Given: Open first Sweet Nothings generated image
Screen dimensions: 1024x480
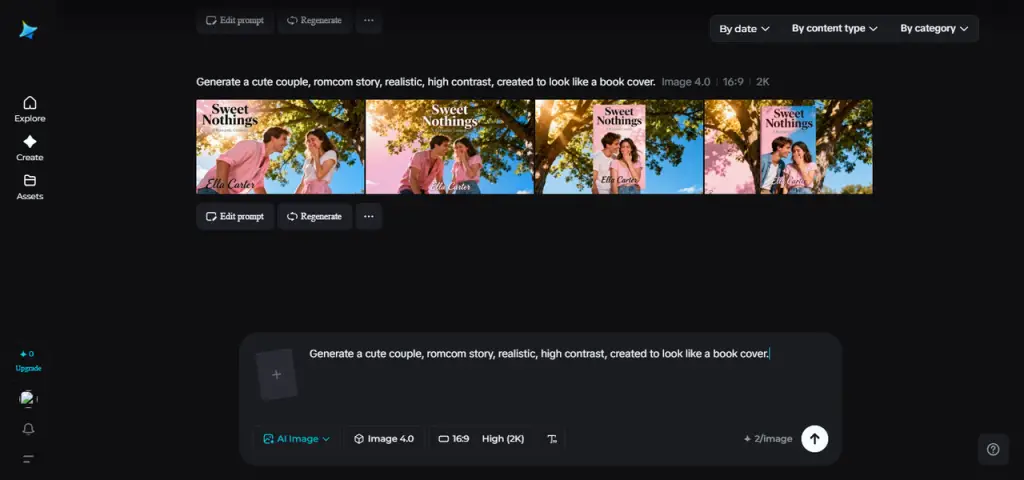Looking at the screenshot, I should point(280,147).
